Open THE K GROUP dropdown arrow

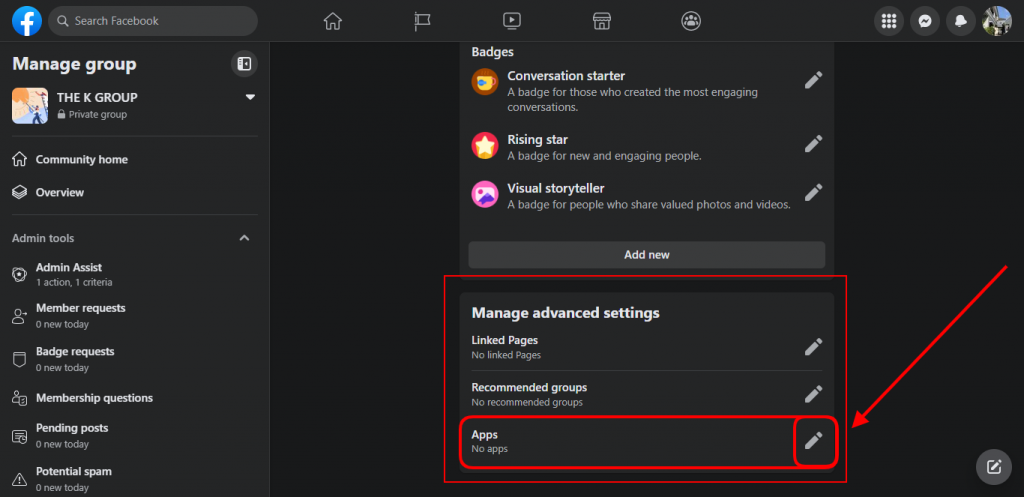click(x=249, y=97)
